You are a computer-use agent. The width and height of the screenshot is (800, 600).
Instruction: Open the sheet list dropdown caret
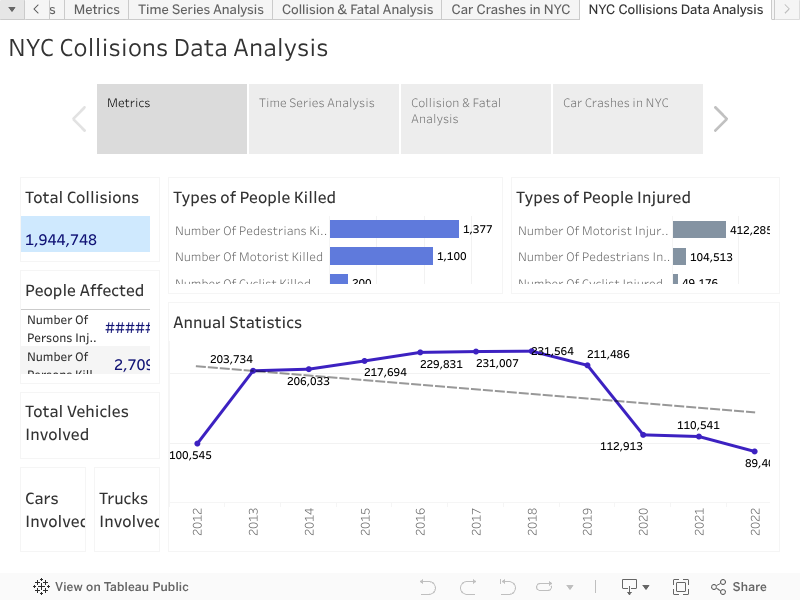[13, 9]
